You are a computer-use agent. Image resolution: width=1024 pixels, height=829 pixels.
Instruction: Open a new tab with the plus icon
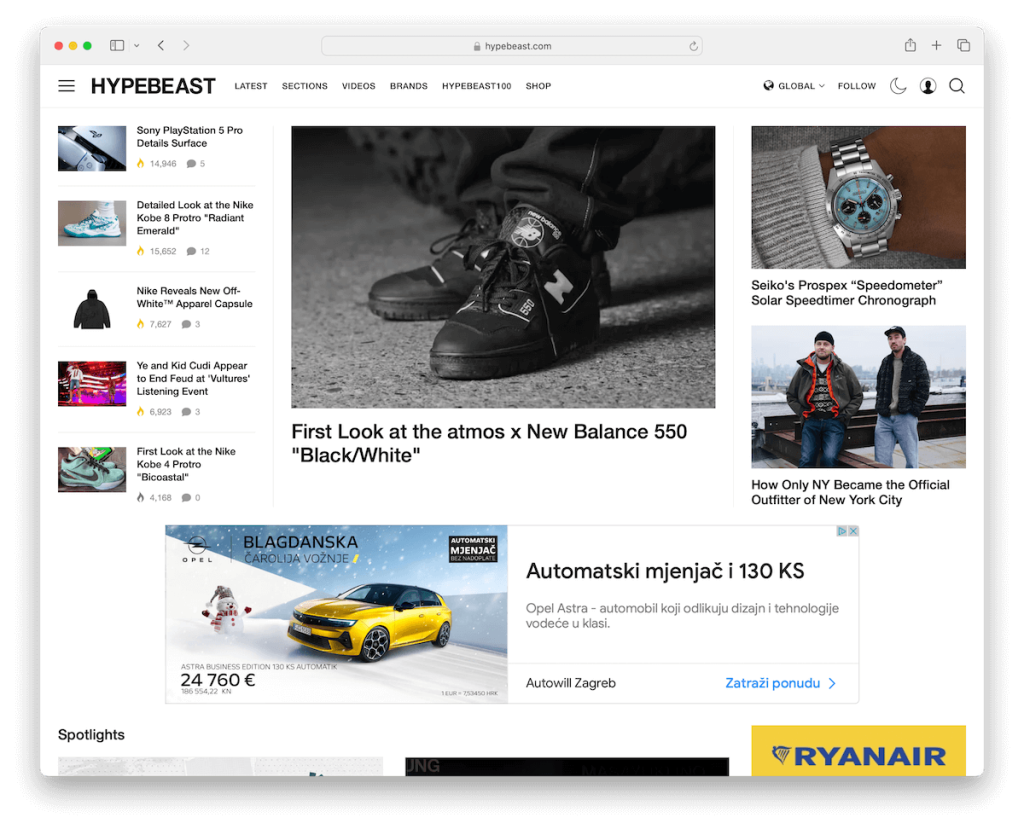point(936,45)
